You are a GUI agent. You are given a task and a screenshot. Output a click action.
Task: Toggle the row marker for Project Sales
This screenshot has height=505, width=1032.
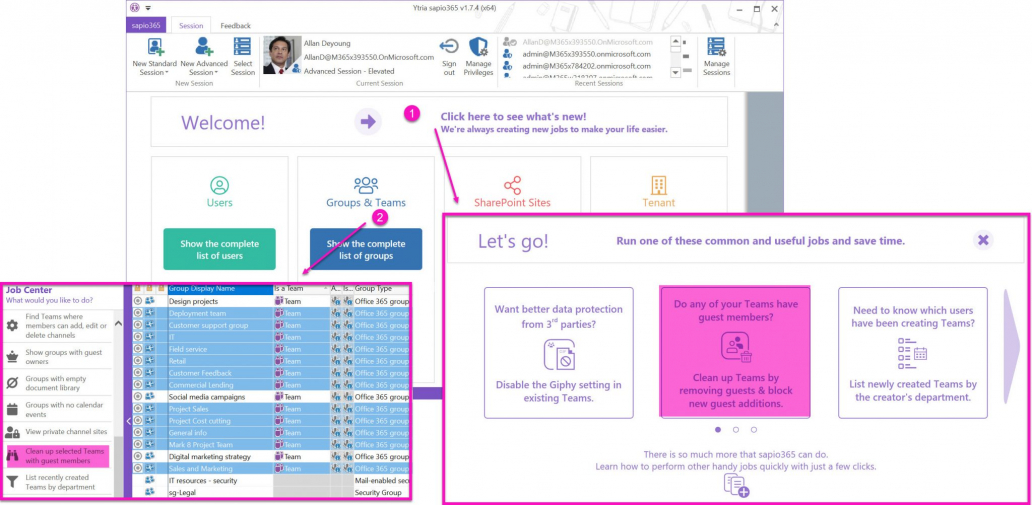pyautogui.click(x=138, y=409)
